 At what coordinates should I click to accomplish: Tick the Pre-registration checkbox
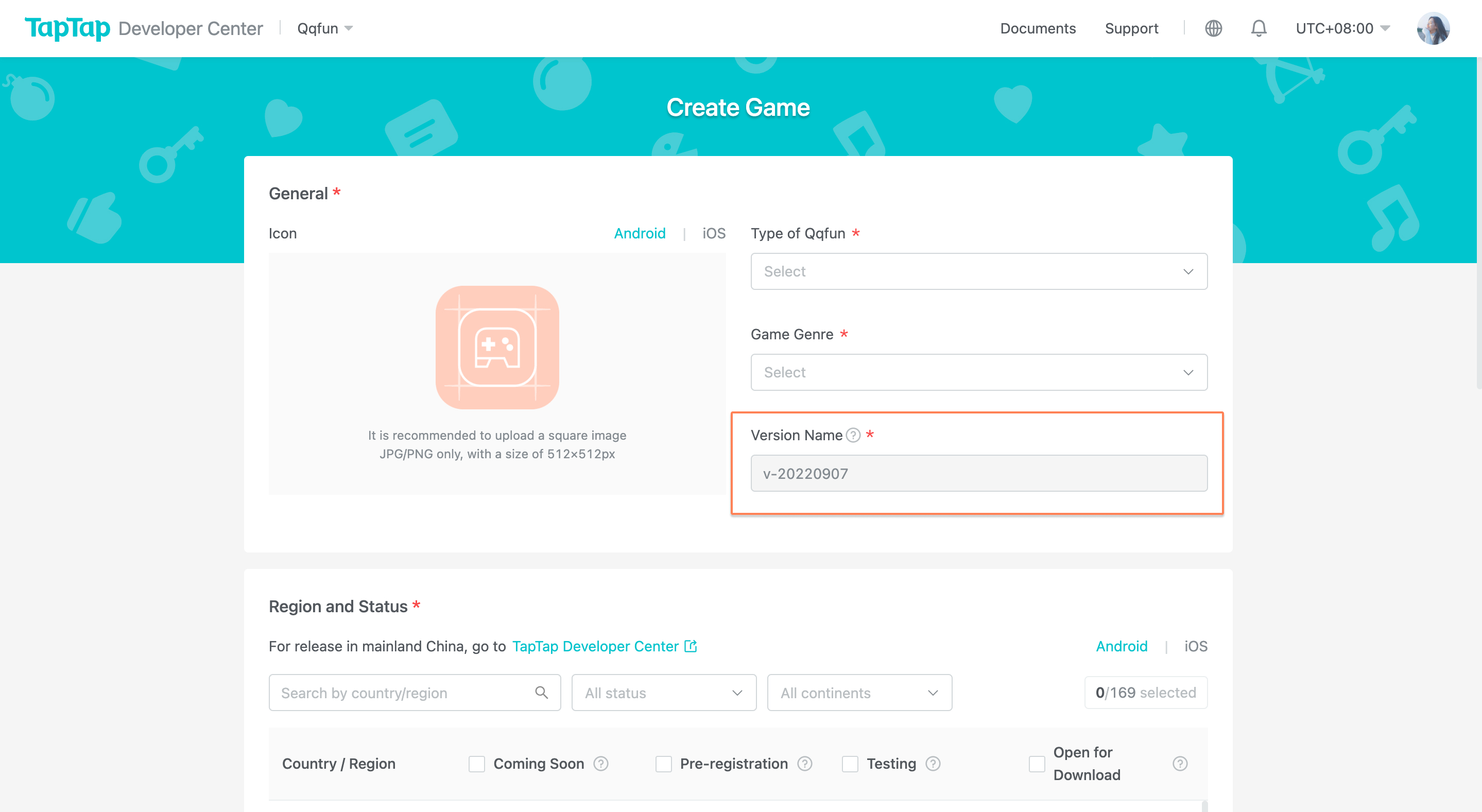pos(663,764)
